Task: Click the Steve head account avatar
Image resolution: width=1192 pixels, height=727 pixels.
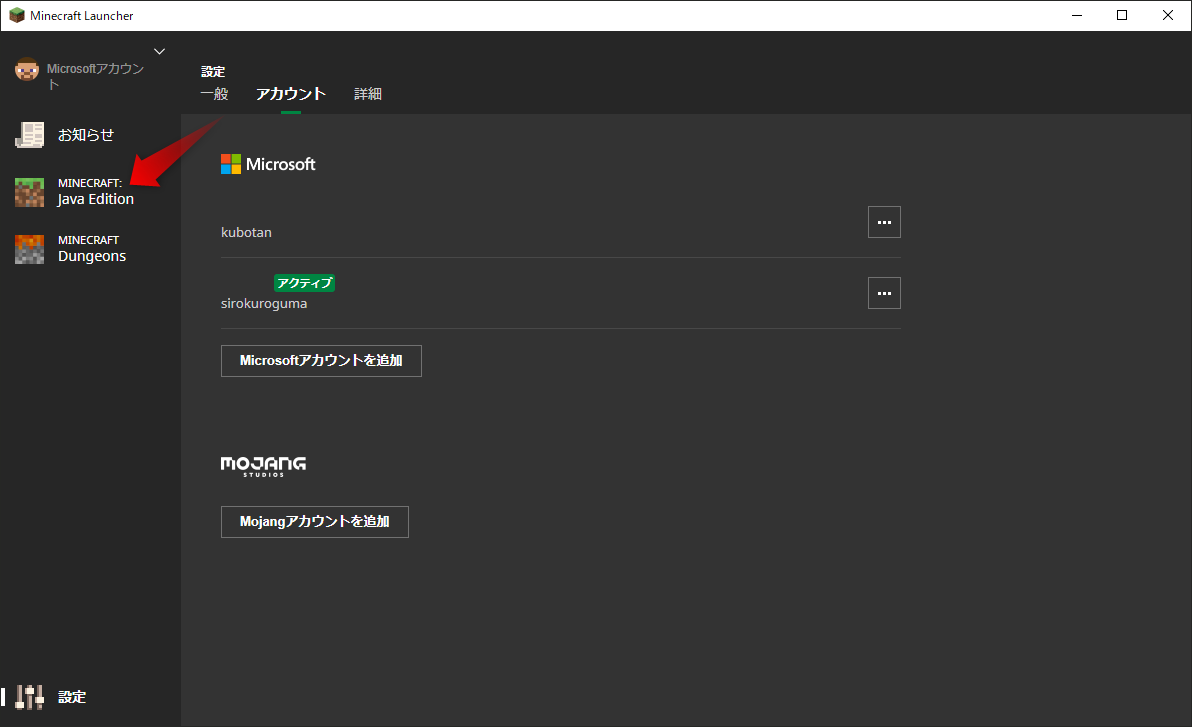Action: pyautogui.click(x=26, y=70)
